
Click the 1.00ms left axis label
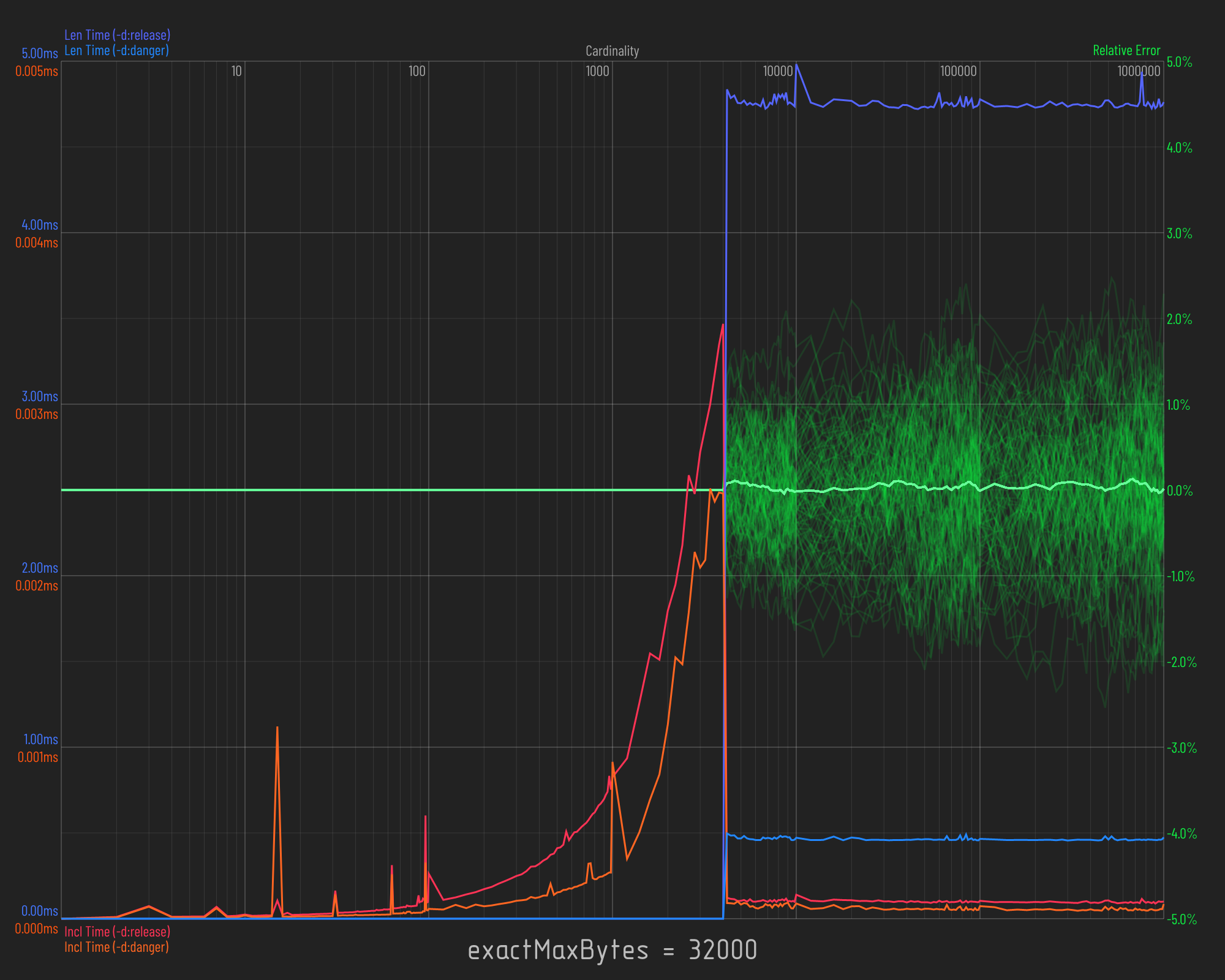click(40, 739)
